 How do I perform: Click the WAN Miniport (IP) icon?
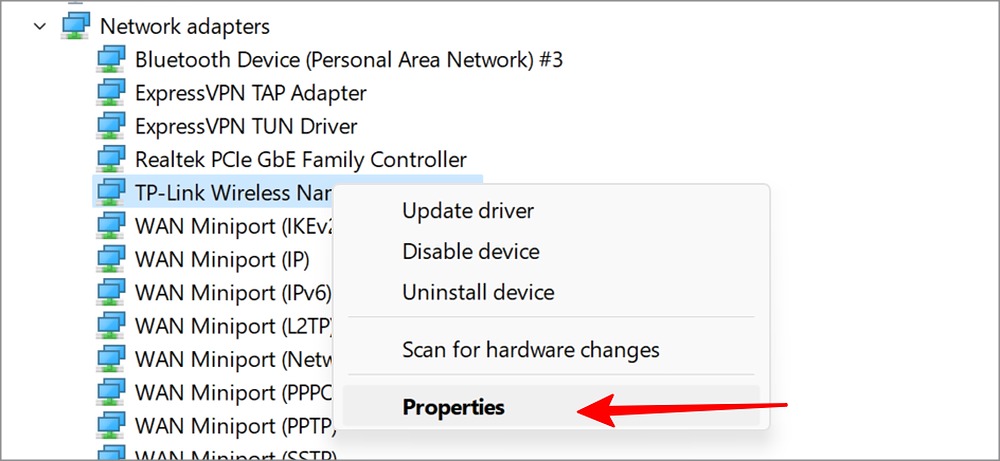[x=109, y=259]
